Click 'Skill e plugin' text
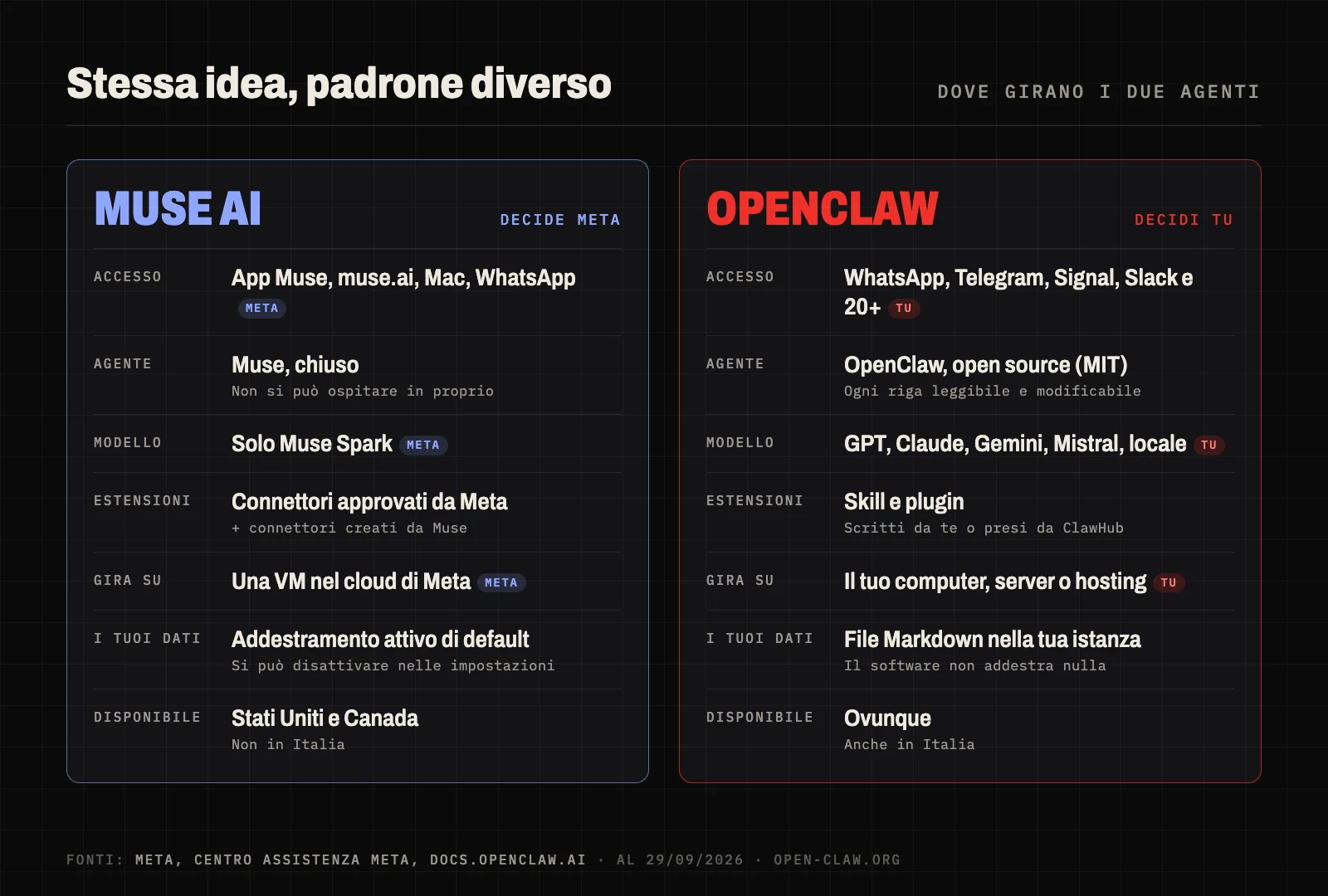 click(904, 502)
